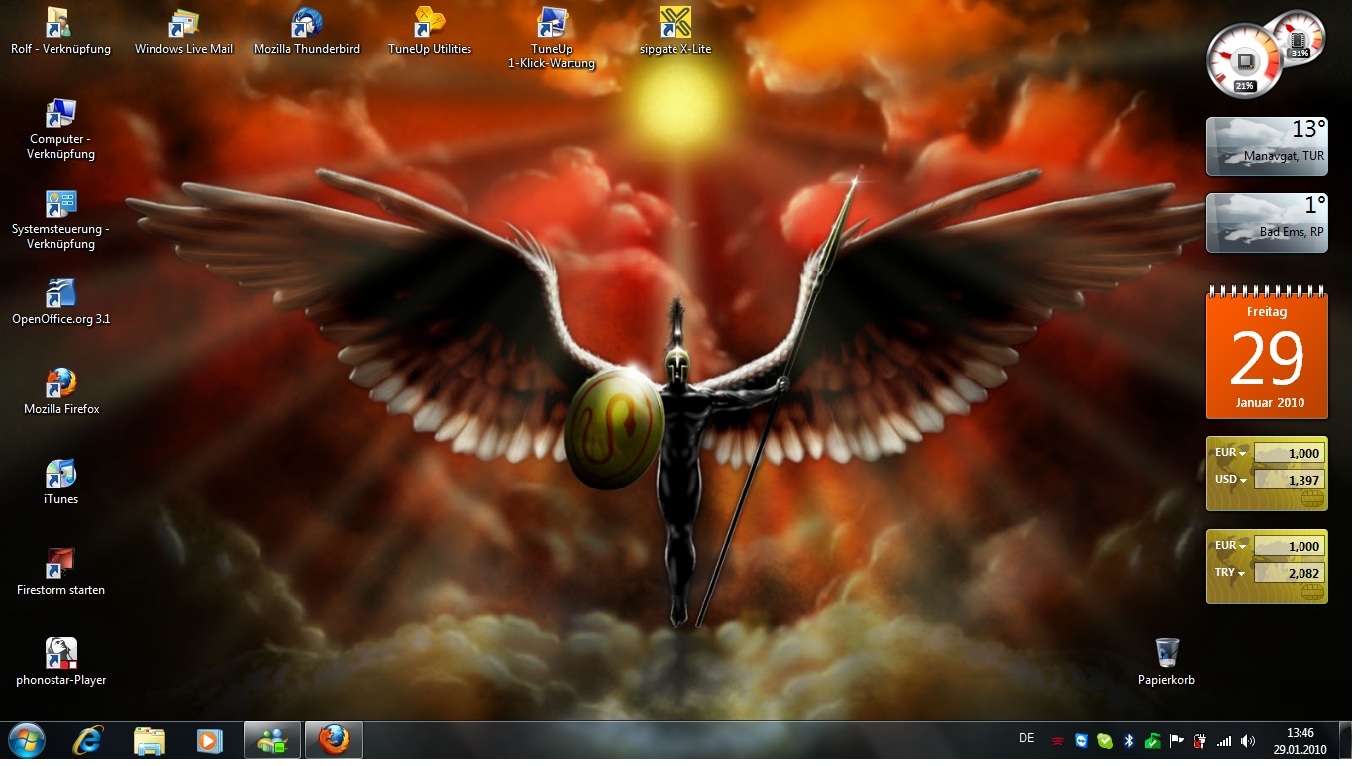Viewport: 1365px width, 766px height.
Task: Select the OpenOffice.org 3.1 desktop icon
Action: tap(61, 302)
